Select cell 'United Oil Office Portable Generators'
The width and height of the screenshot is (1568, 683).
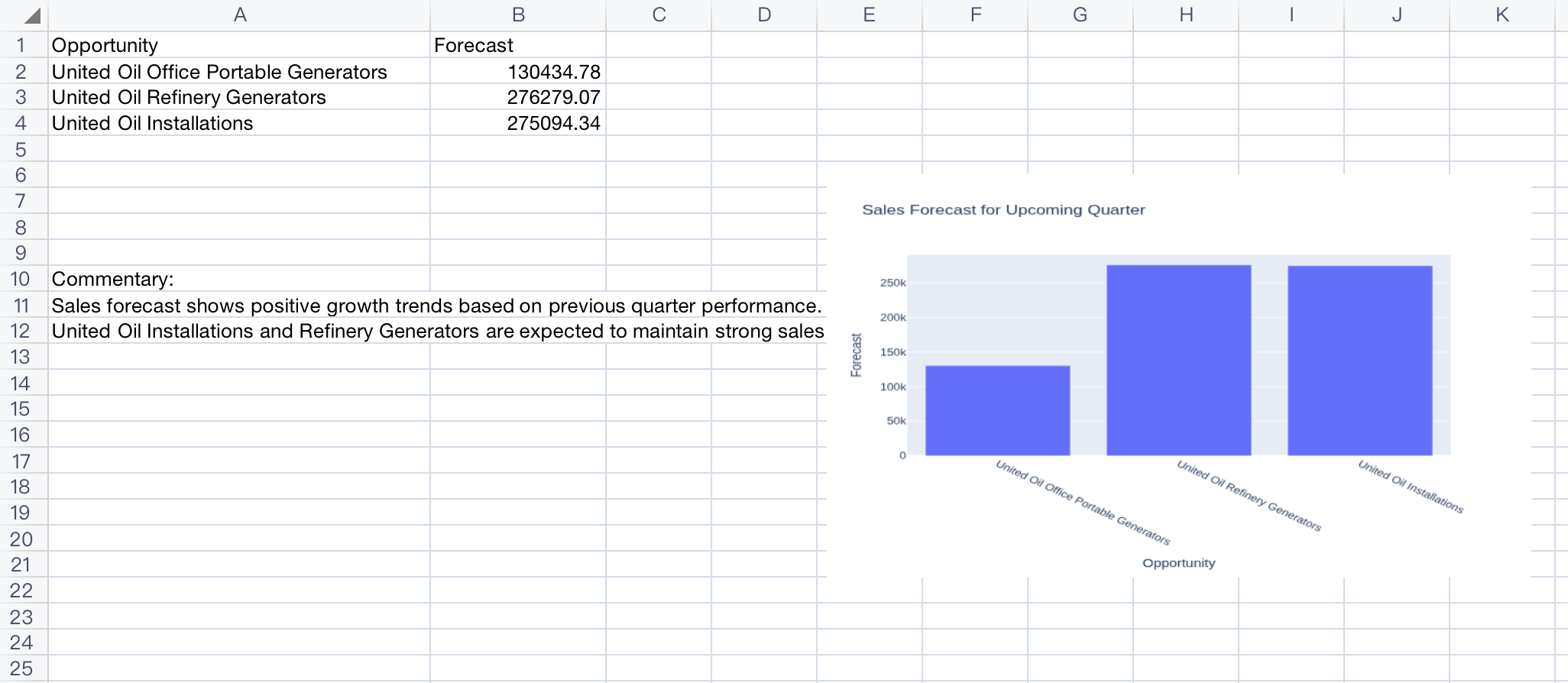click(239, 71)
